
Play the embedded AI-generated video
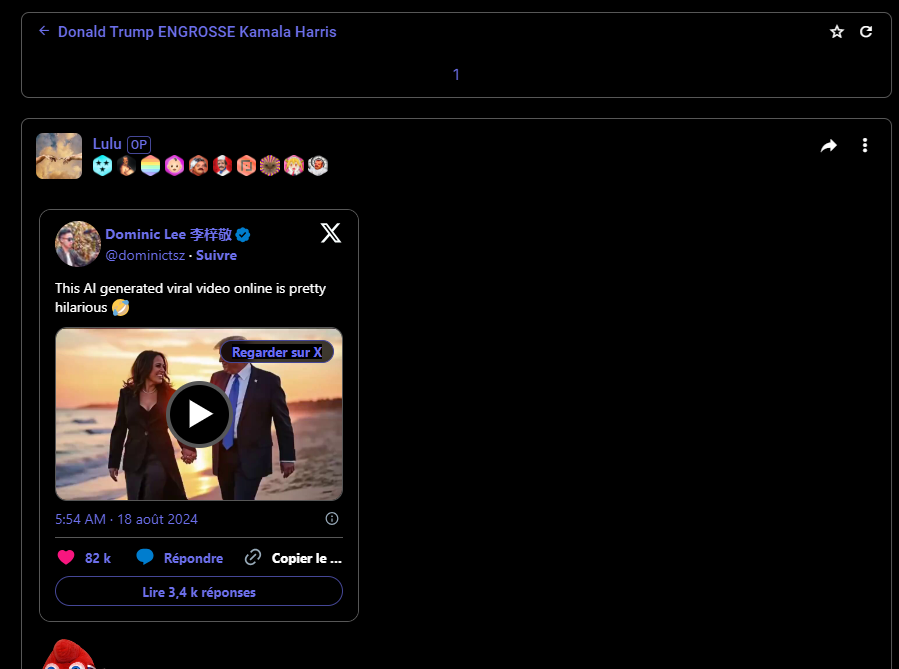pos(199,414)
